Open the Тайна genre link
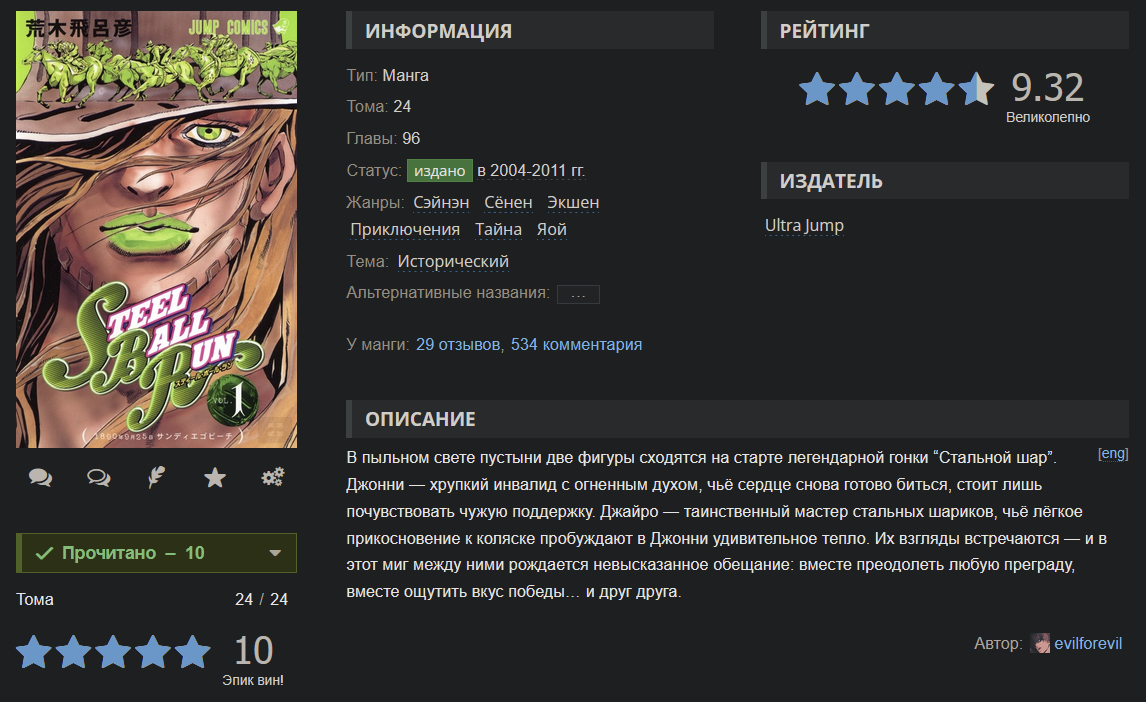 498,229
